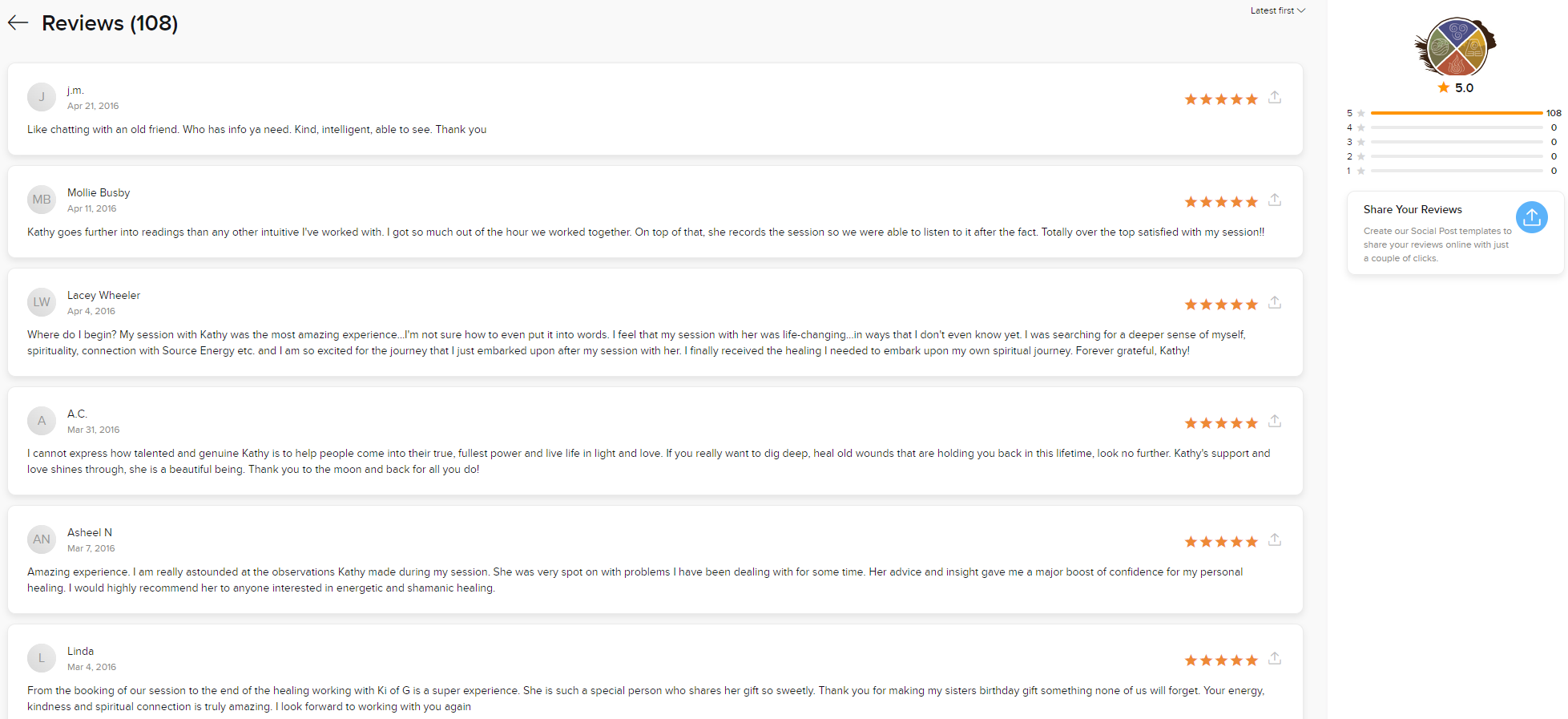Share j.m.'s review via share icon

(x=1275, y=97)
